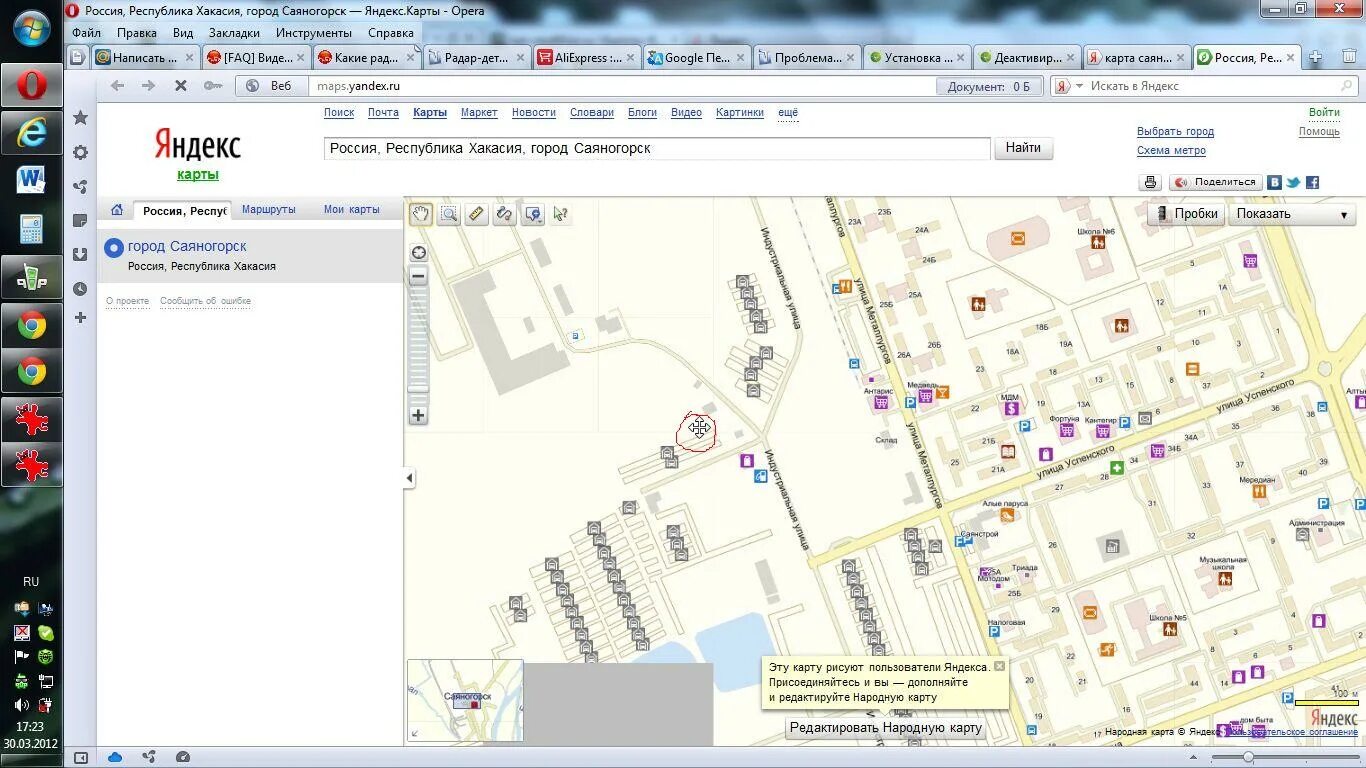Share map via Twitter icon
This screenshot has width=1366, height=768.
click(1293, 182)
